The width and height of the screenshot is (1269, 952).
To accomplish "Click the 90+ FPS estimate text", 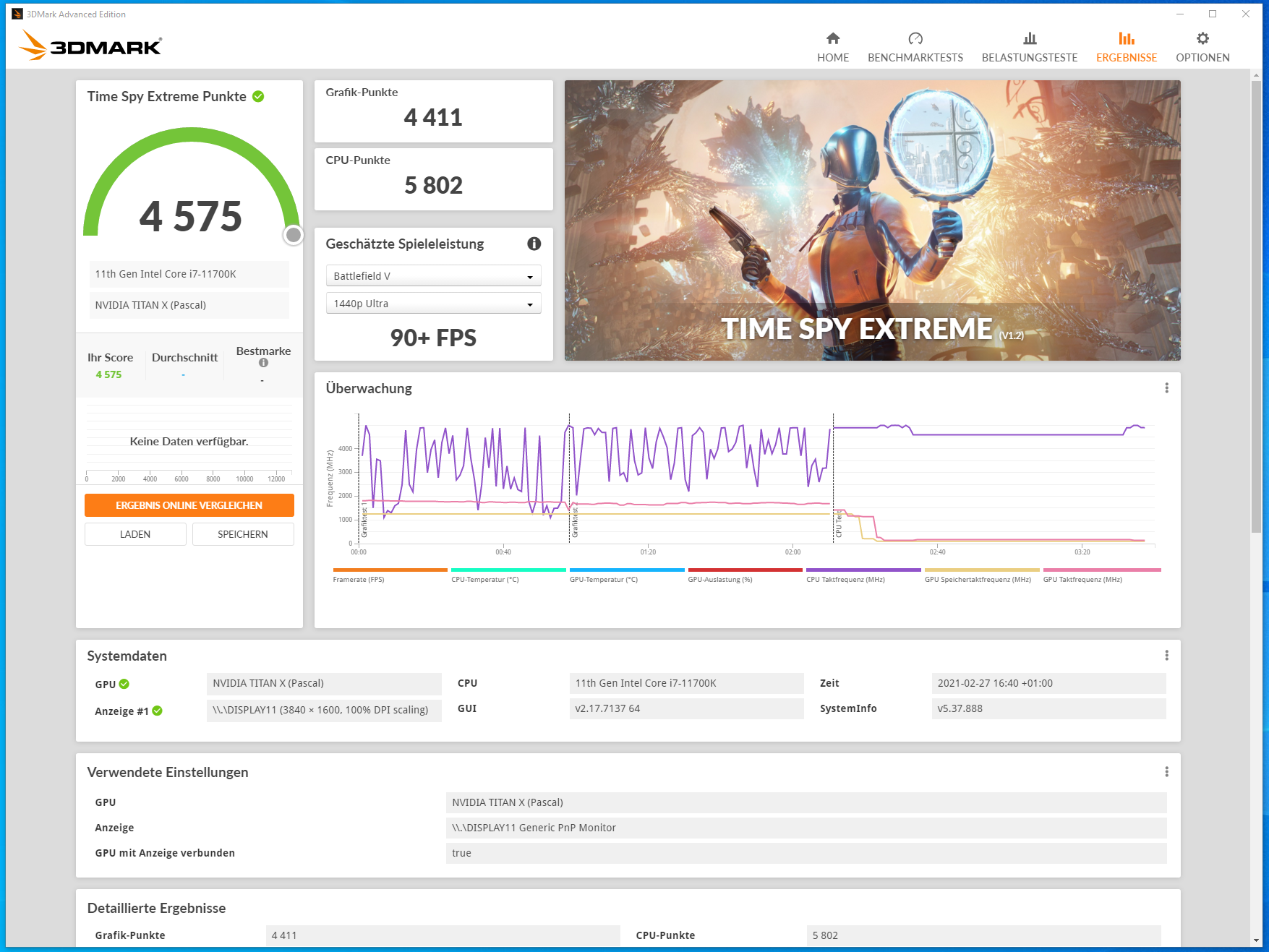I will [433, 338].
